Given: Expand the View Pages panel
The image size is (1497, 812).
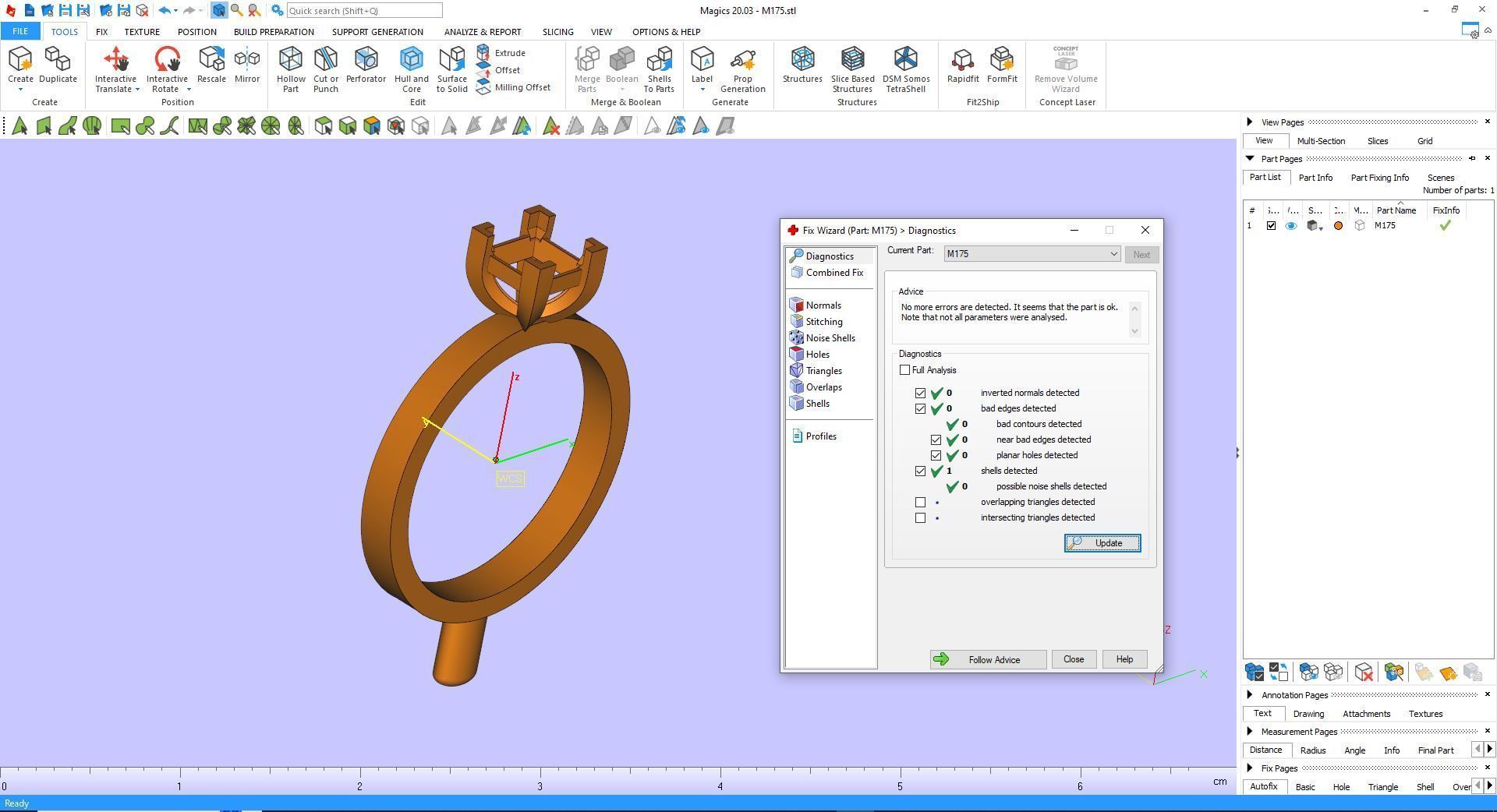Looking at the screenshot, I should point(1250,122).
